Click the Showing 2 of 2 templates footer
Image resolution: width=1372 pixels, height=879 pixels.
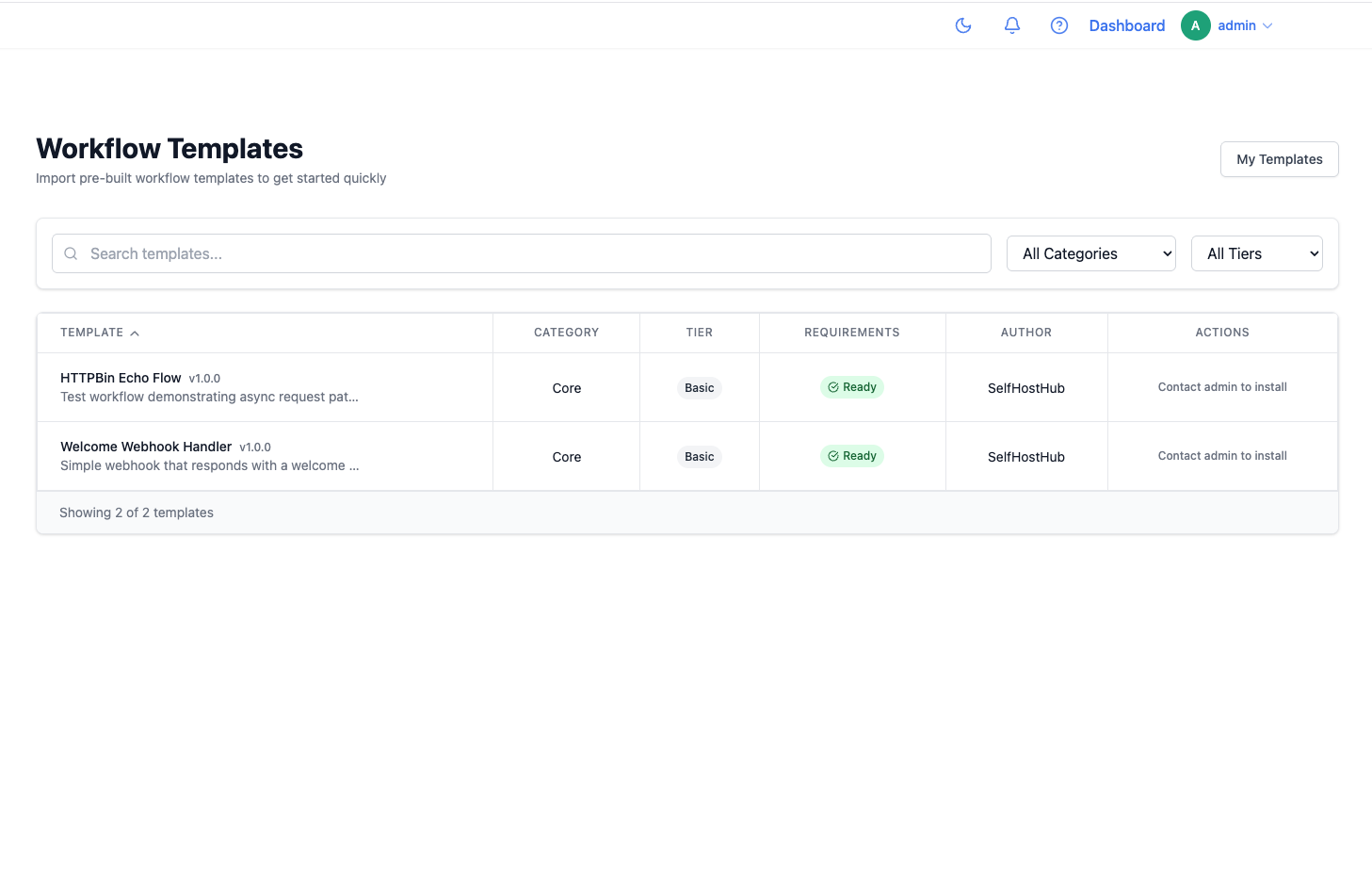[137, 512]
